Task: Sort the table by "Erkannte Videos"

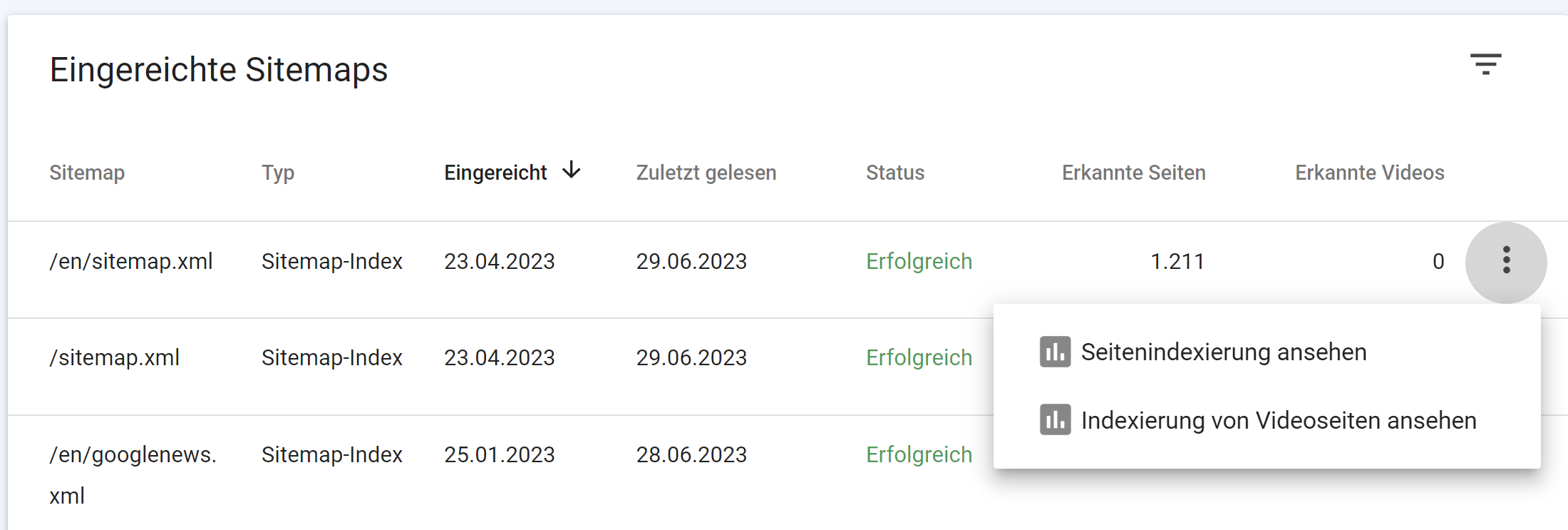Action: [1369, 172]
